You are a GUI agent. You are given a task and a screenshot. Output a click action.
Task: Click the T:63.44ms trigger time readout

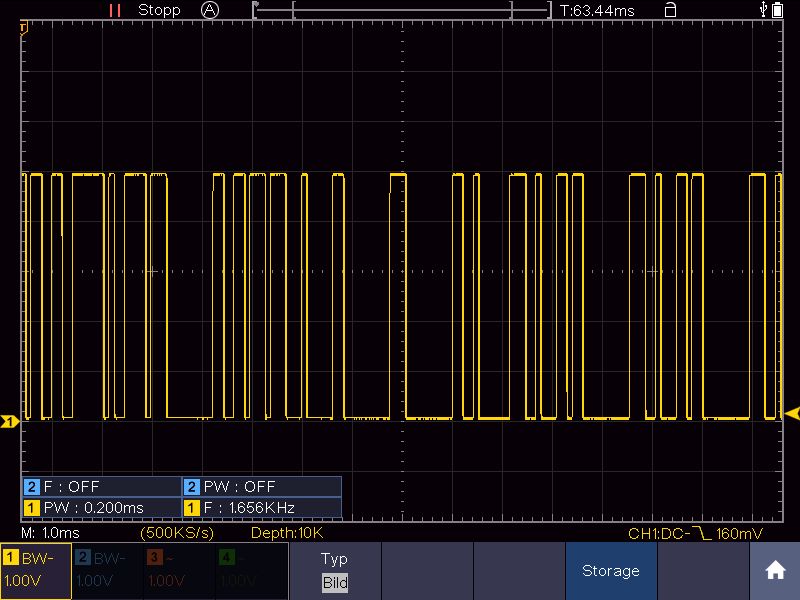coord(597,11)
